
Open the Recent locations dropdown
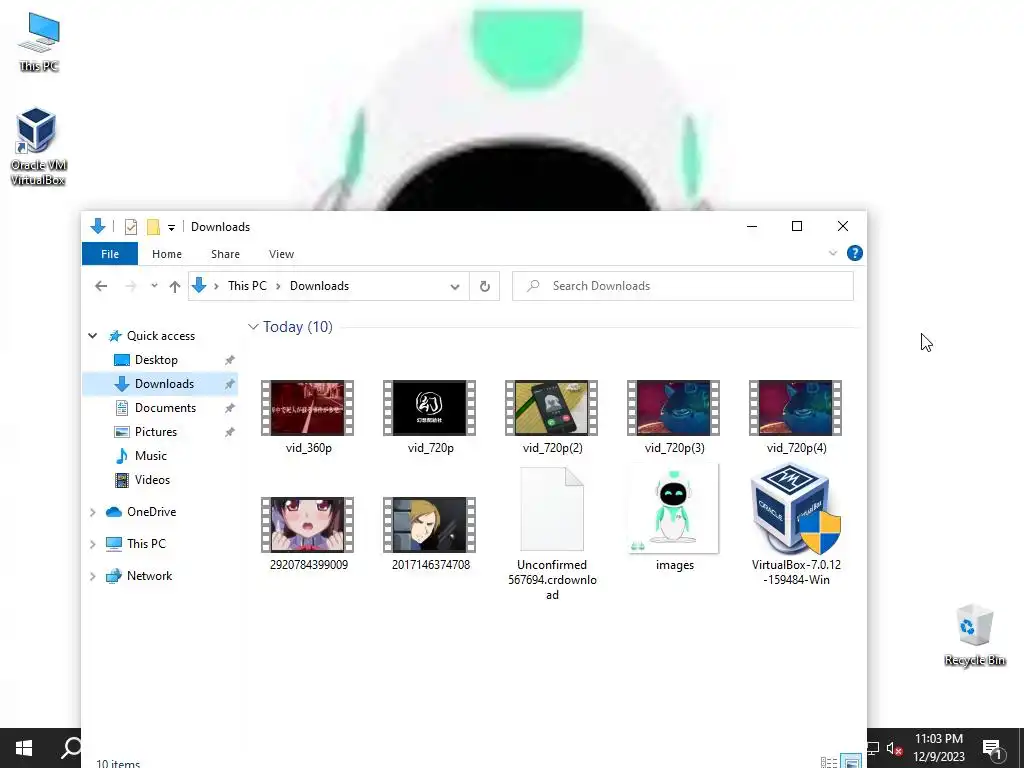tap(154, 286)
